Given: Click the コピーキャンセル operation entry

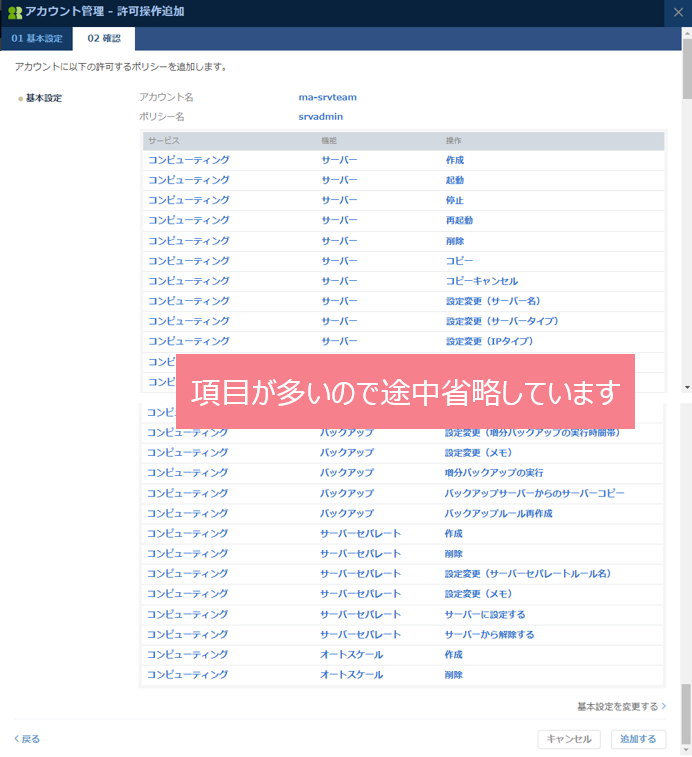Looking at the screenshot, I should 481,281.
